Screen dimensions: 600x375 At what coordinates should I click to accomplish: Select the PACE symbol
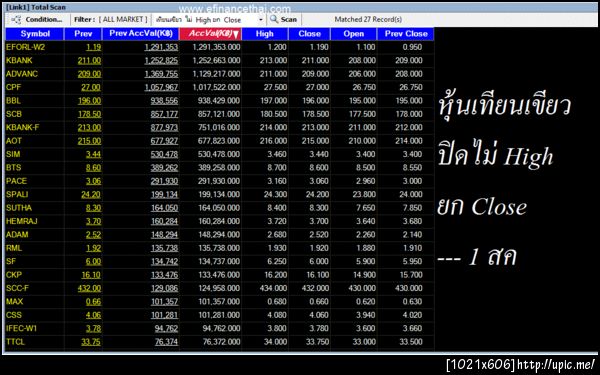(x=16, y=181)
